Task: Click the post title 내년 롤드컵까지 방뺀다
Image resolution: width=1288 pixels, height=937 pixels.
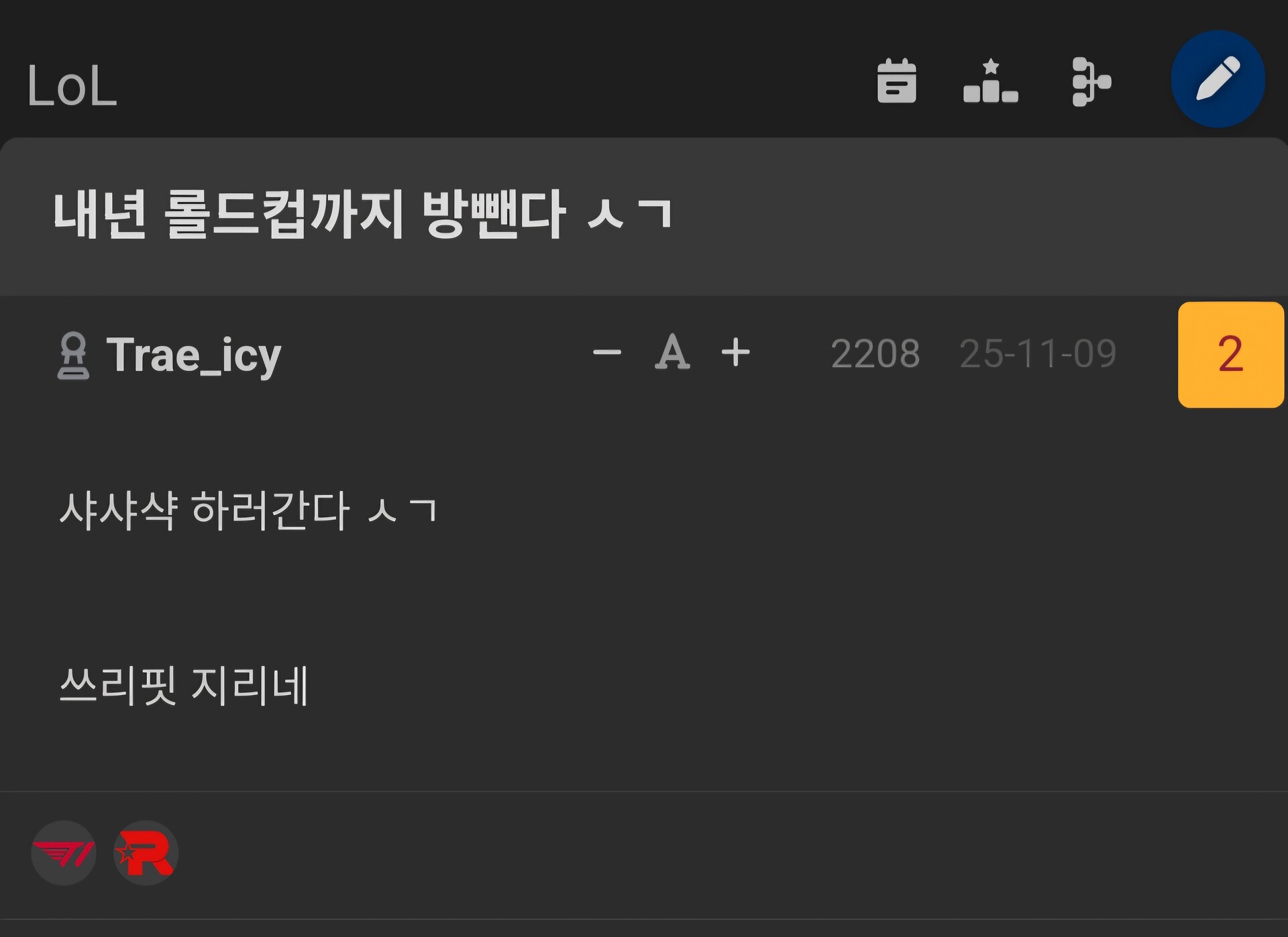Action: pyautogui.click(x=309, y=214)
